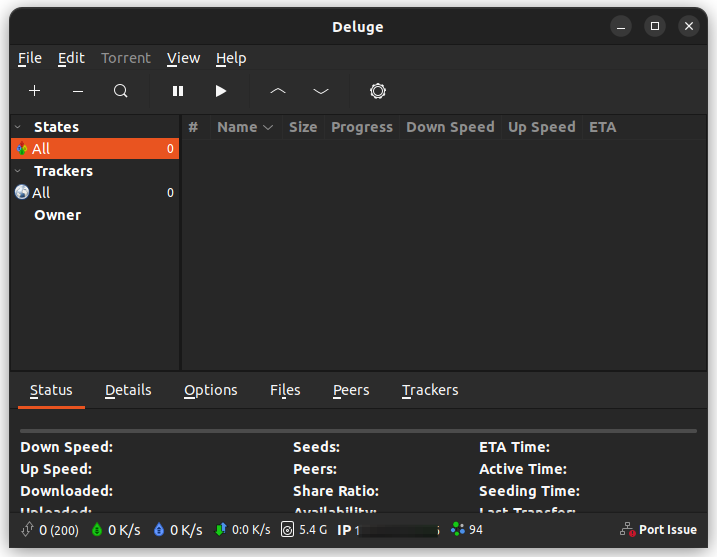Select the Trackers All globe icon
This screenshot has height=557, width=717.
(x=22, y=192)
